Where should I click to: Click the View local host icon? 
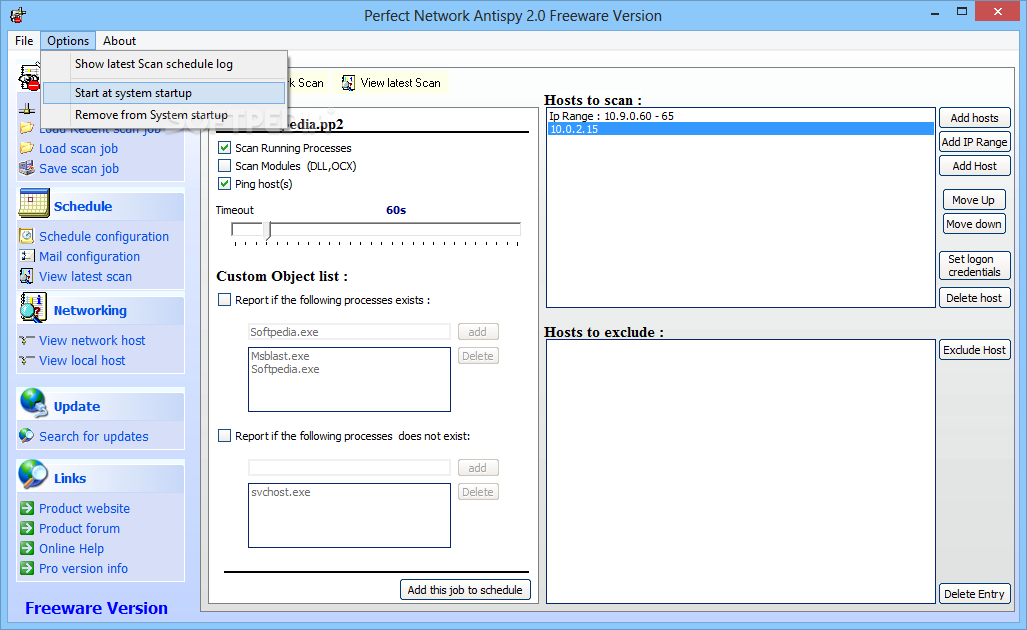pyautogui.click(x=26, y=360)
